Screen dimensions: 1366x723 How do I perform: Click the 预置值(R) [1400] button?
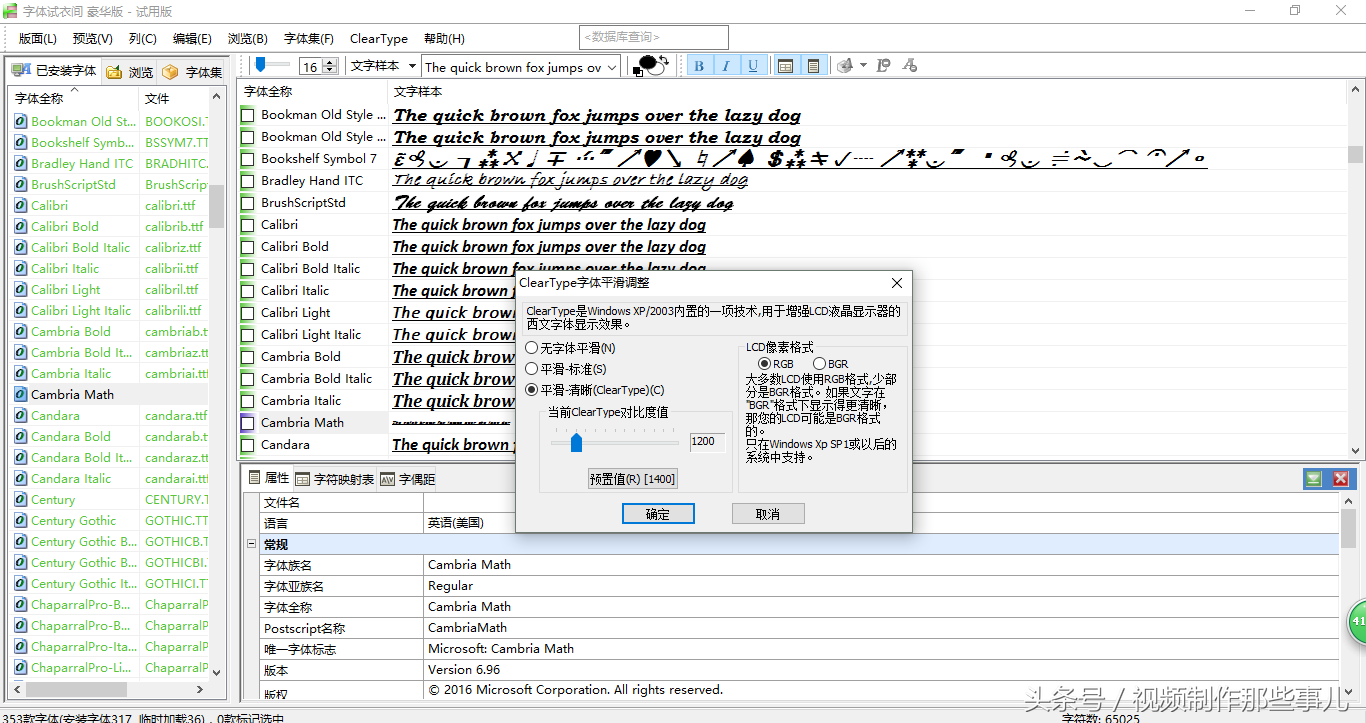pyautogui.click(x=632, y=479)
